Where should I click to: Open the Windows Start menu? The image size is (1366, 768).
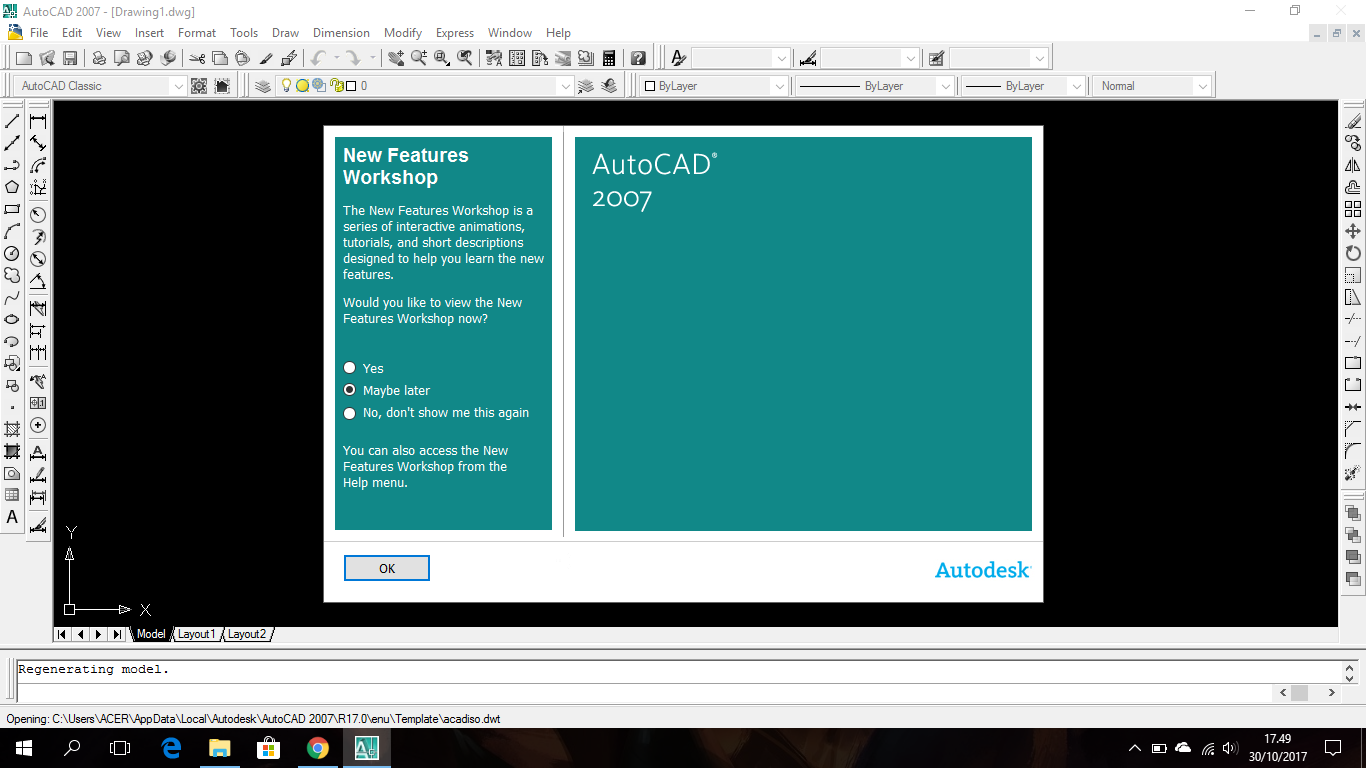point(24,748)
